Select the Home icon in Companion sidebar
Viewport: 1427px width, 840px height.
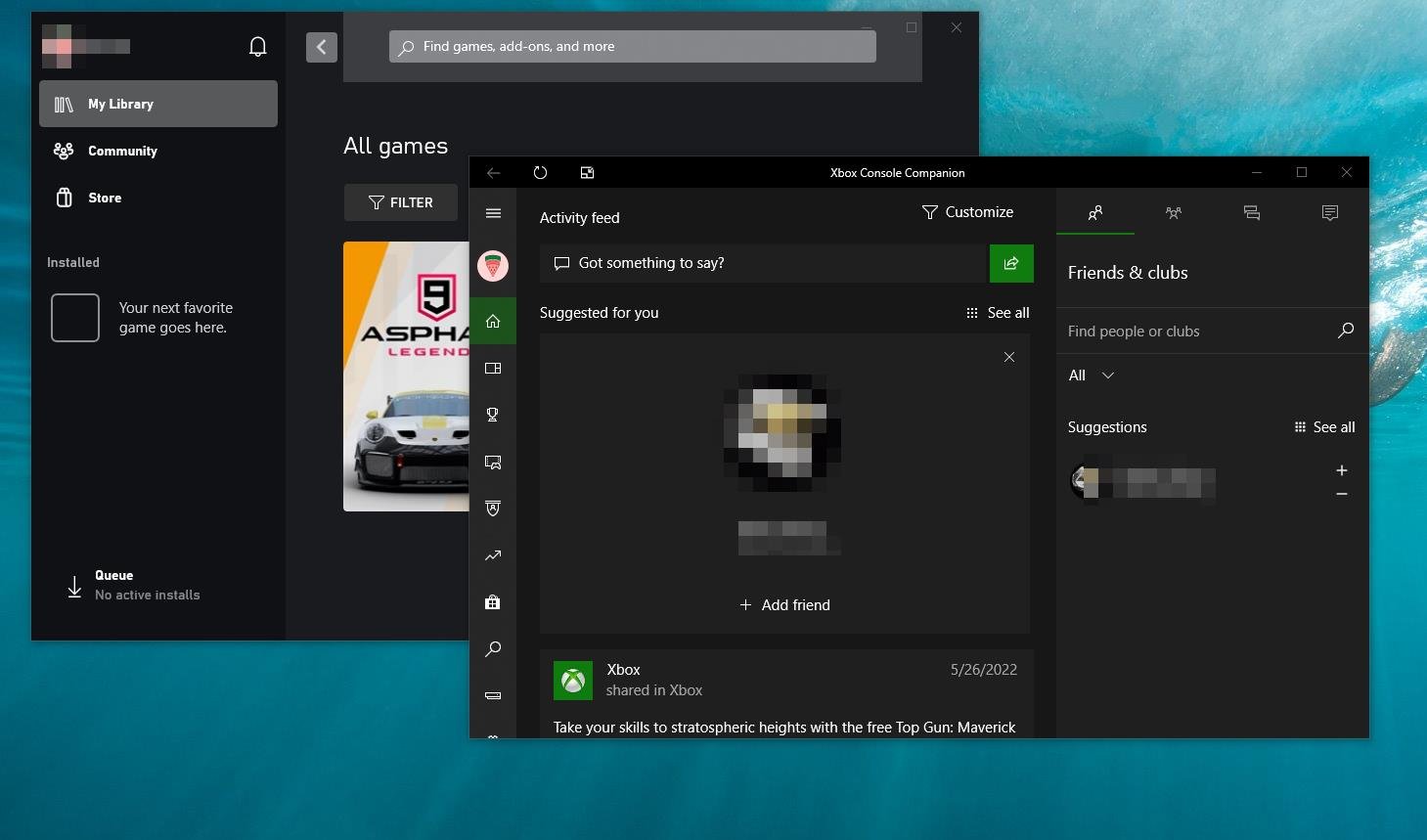pos(493,321)
